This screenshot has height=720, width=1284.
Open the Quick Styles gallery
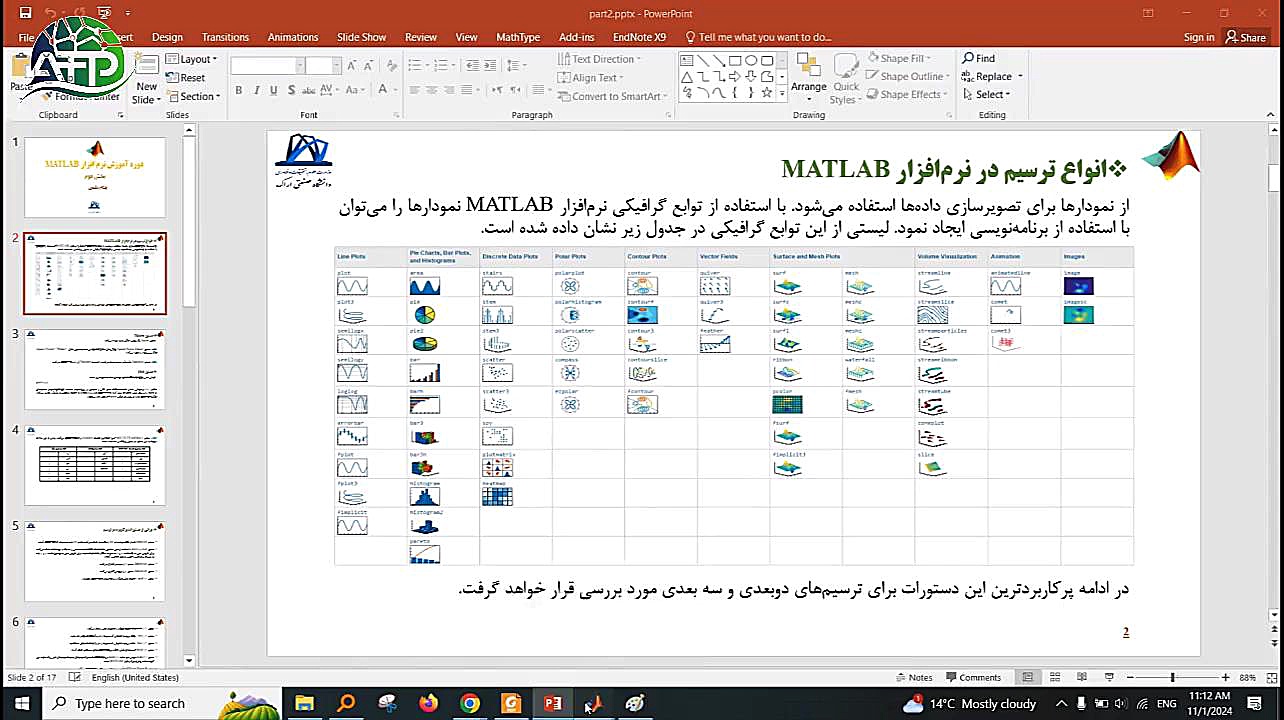coord(846,79)
